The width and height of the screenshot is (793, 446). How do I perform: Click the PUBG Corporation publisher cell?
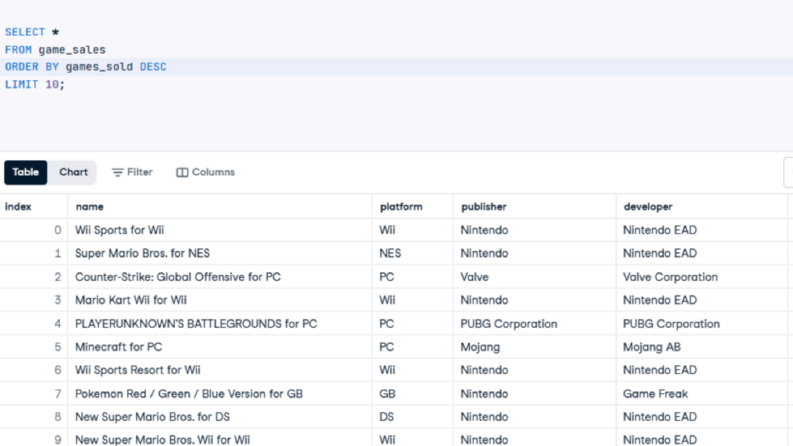point(509,324)
